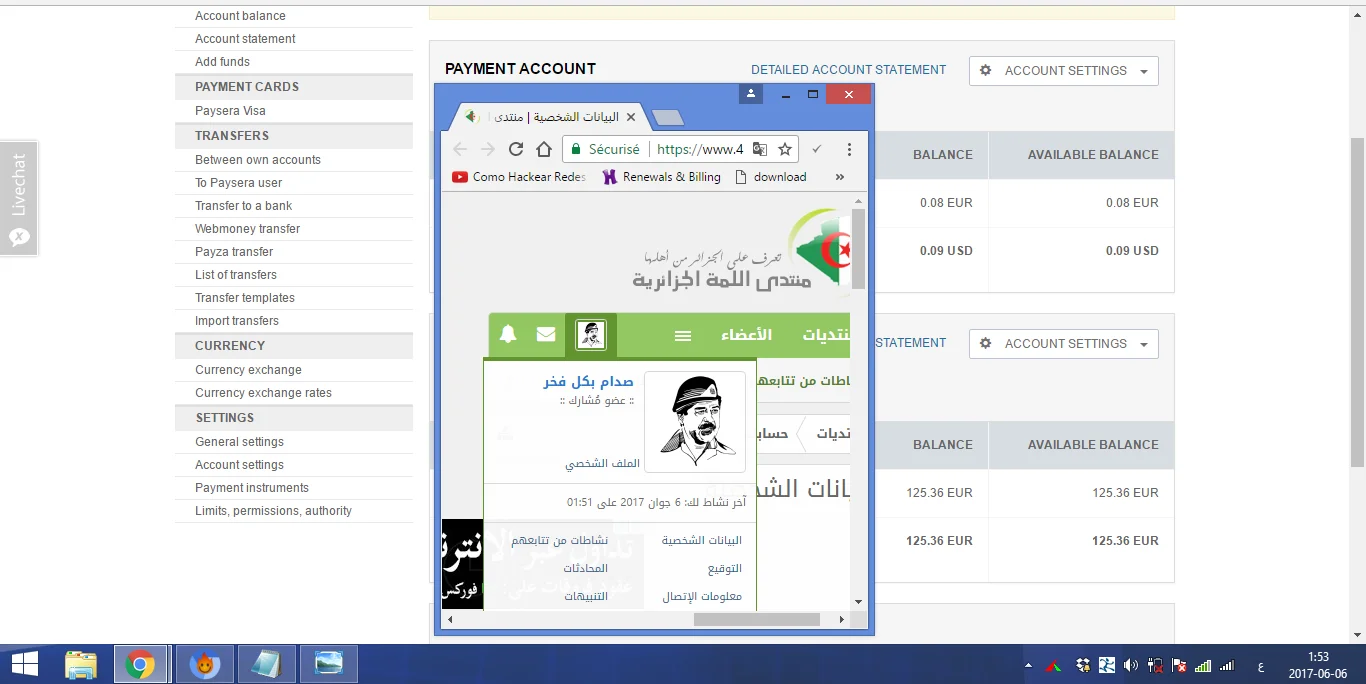Reload the page in the popup browser
1366x684 pixels.
point(516,149)
